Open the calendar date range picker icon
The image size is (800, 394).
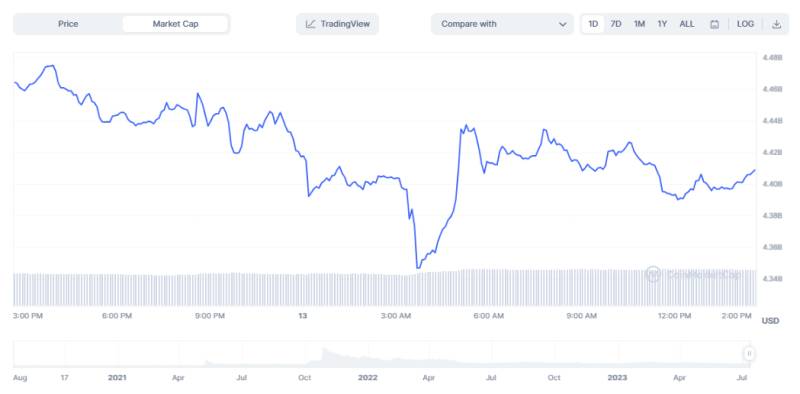[x=714, y=24]
